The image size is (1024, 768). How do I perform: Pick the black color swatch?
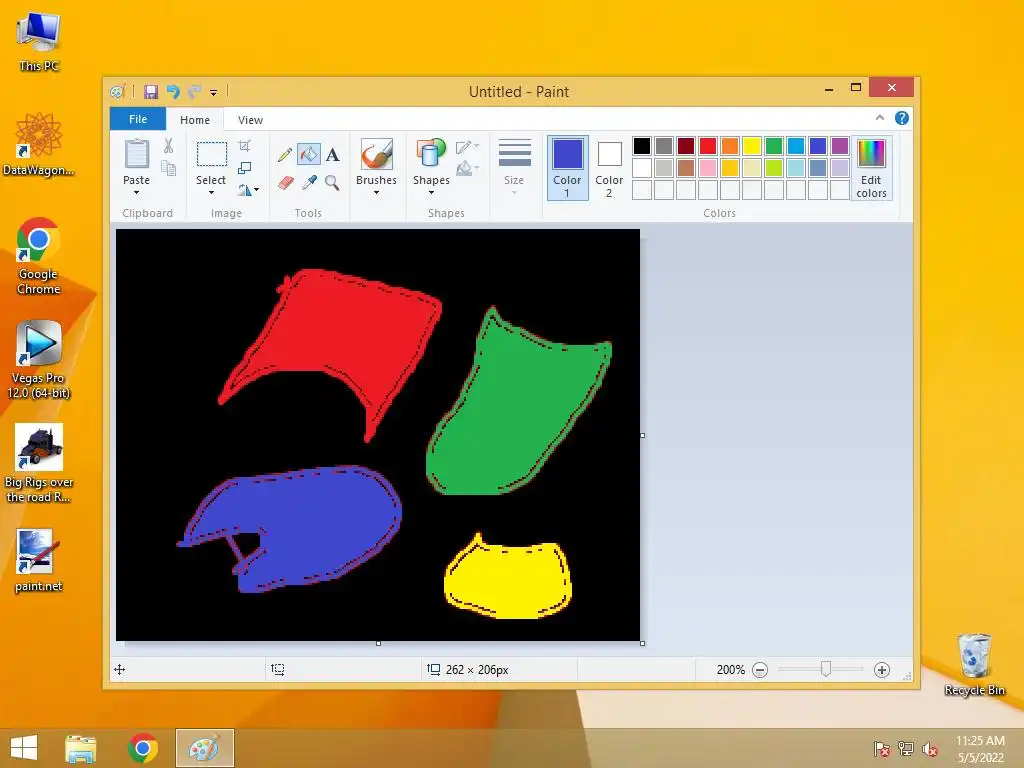click(x=642, y=146)
